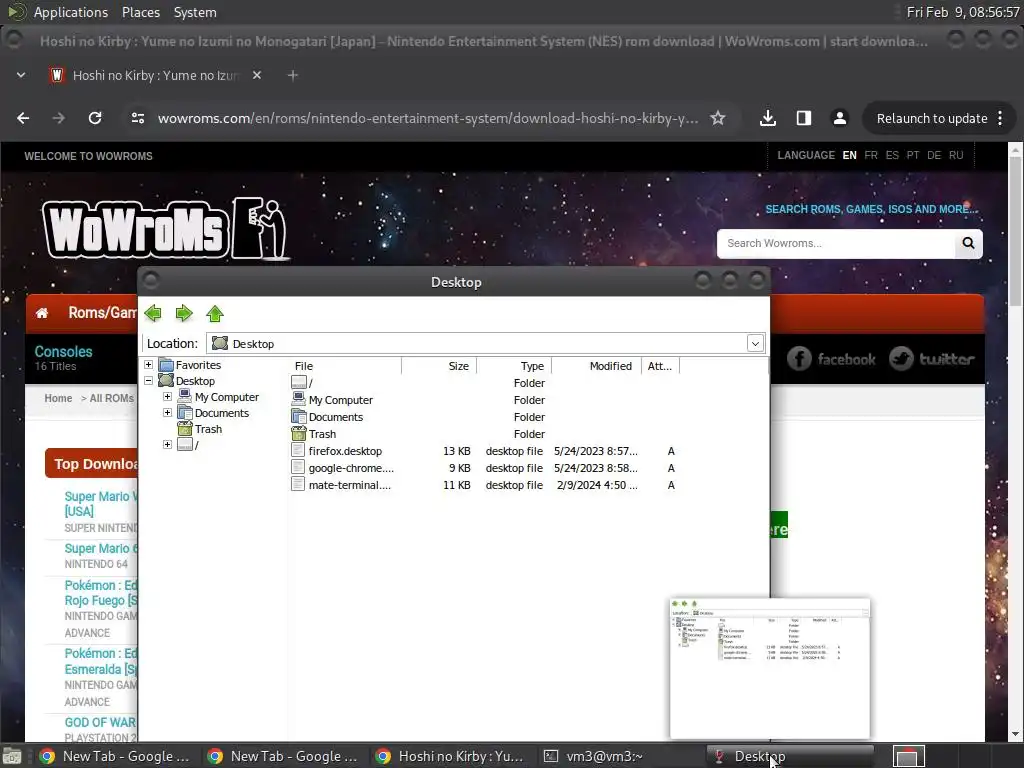Open Chrome downloads icon
Screen dimensions: 1024x768
[x=768, y=118]
